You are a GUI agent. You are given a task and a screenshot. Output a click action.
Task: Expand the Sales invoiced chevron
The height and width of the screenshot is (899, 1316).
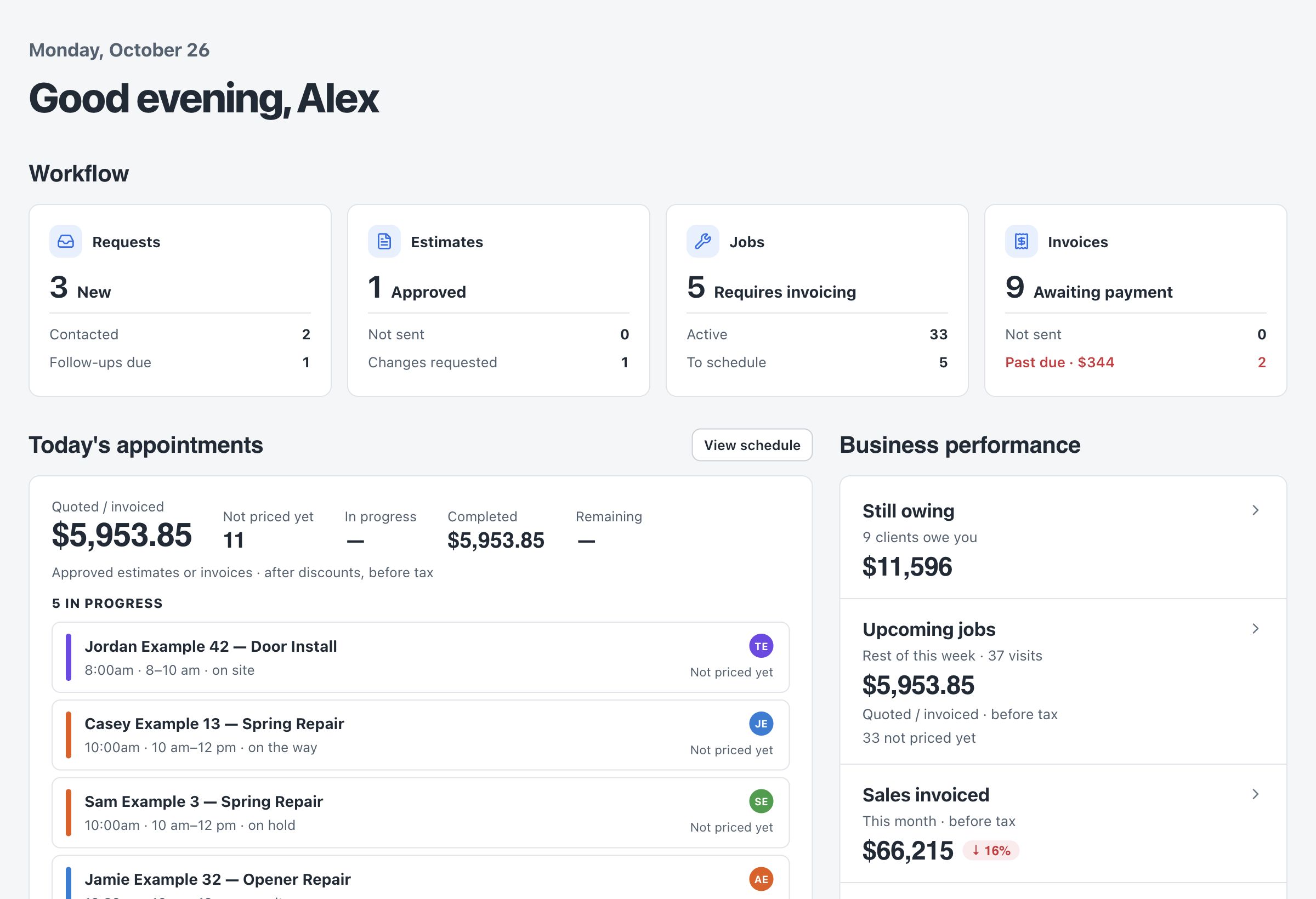pyautogui.click(x=1256, y=794)
